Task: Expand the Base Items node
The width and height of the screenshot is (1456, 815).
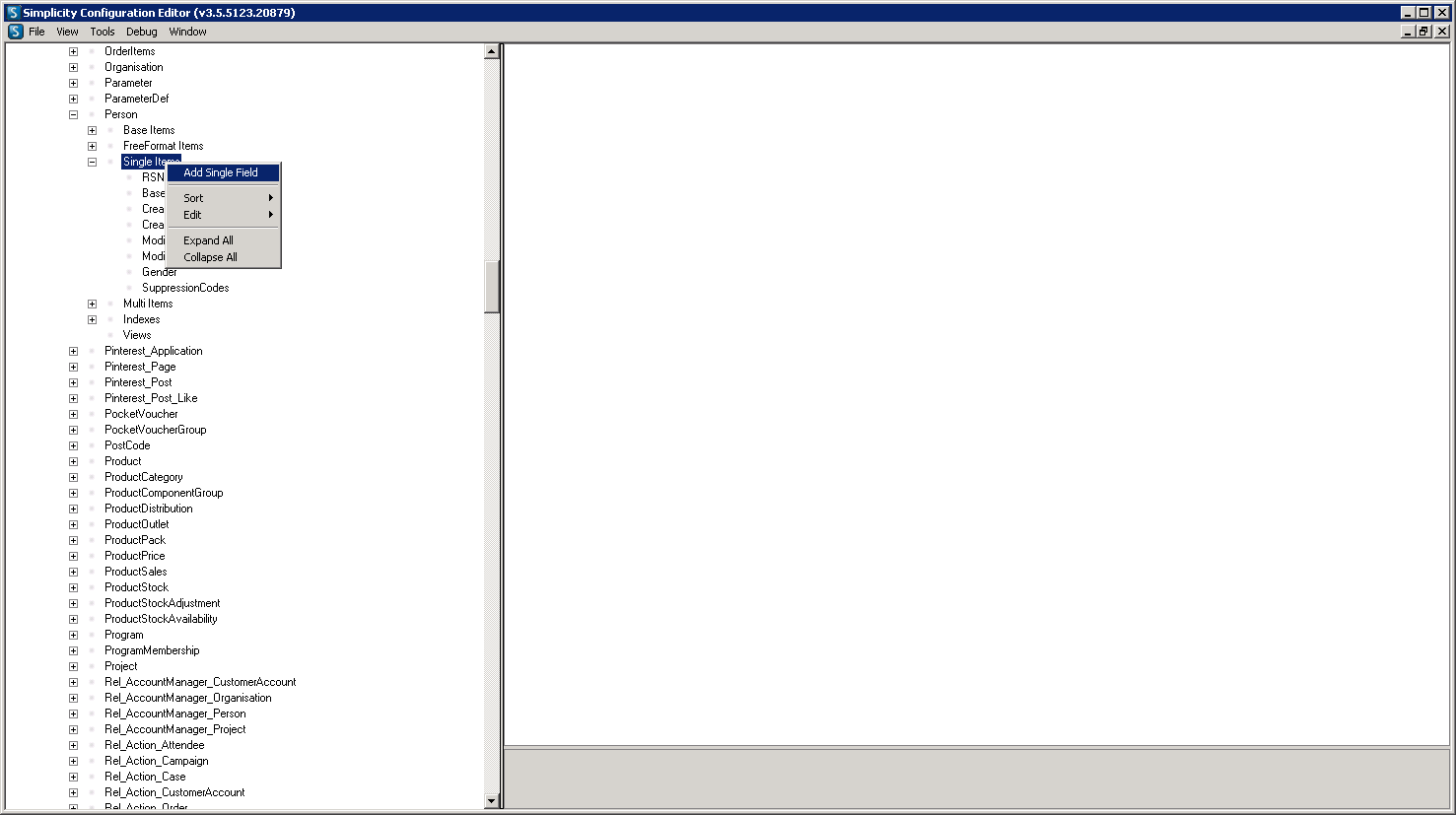Action: 92,130
